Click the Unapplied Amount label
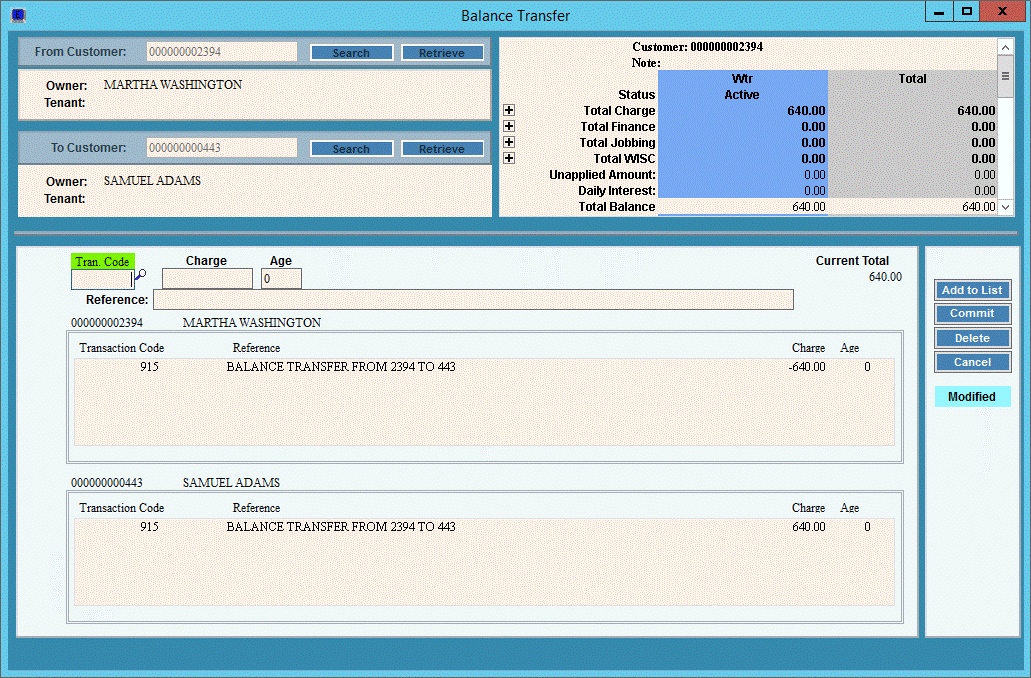This screenshot has height=678, width=1031. [x=602, y=174]
